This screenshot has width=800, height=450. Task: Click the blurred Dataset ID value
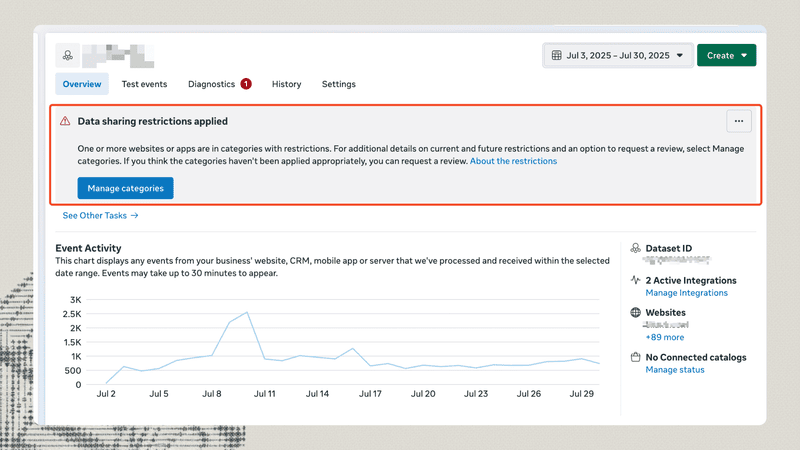click(x=677, y=260)
